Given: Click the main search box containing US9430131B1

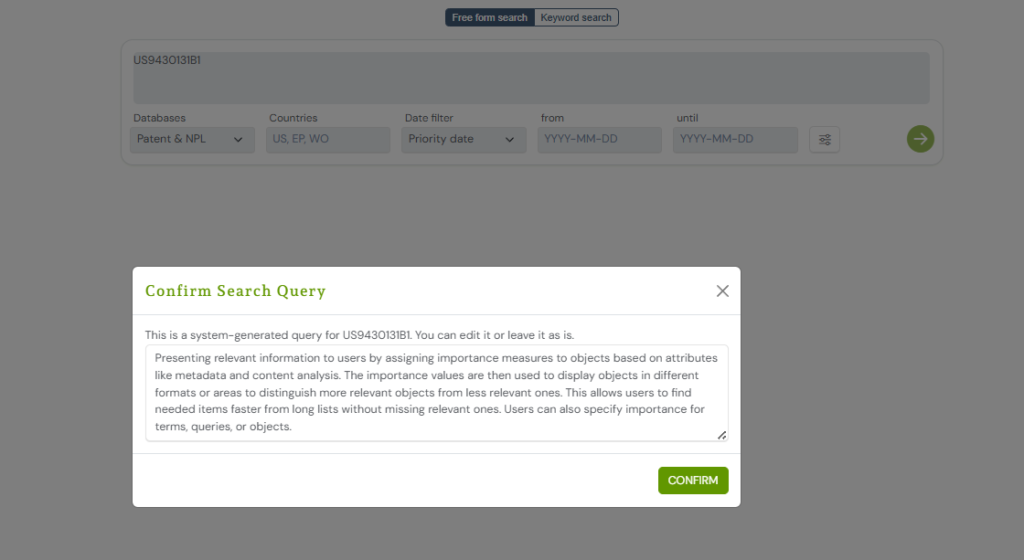Looking at the screenshot, I should [530, 78].
